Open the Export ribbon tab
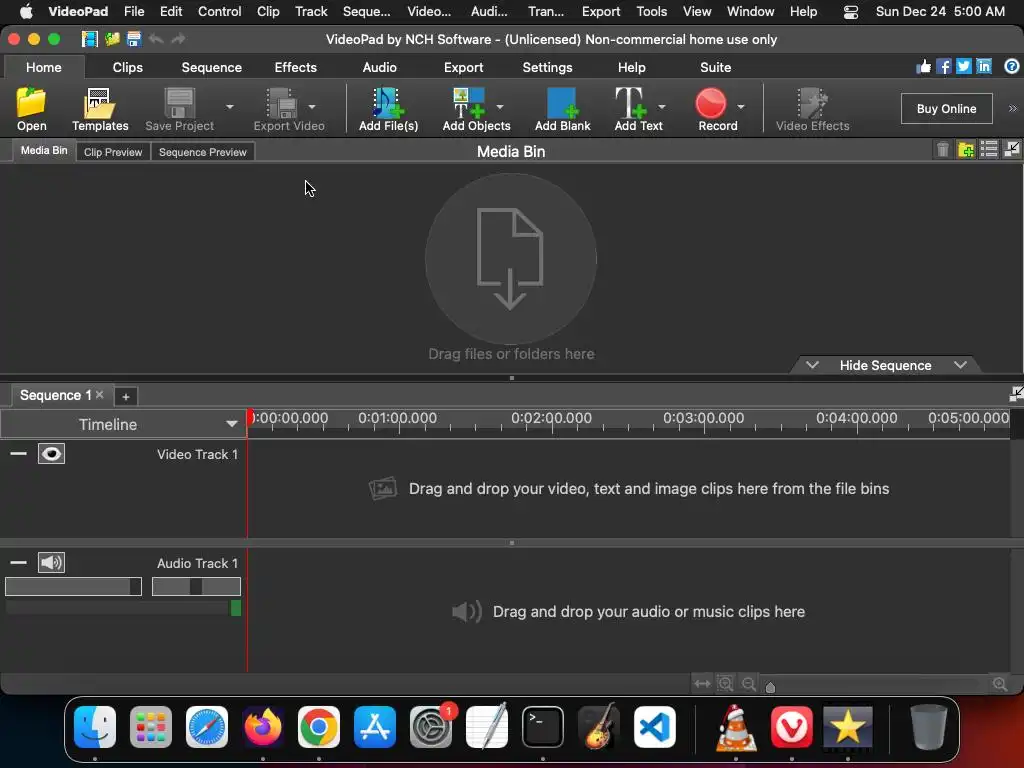Image resolution: width=1024 pixels, height=768 pixels. (x=463, y=67)
